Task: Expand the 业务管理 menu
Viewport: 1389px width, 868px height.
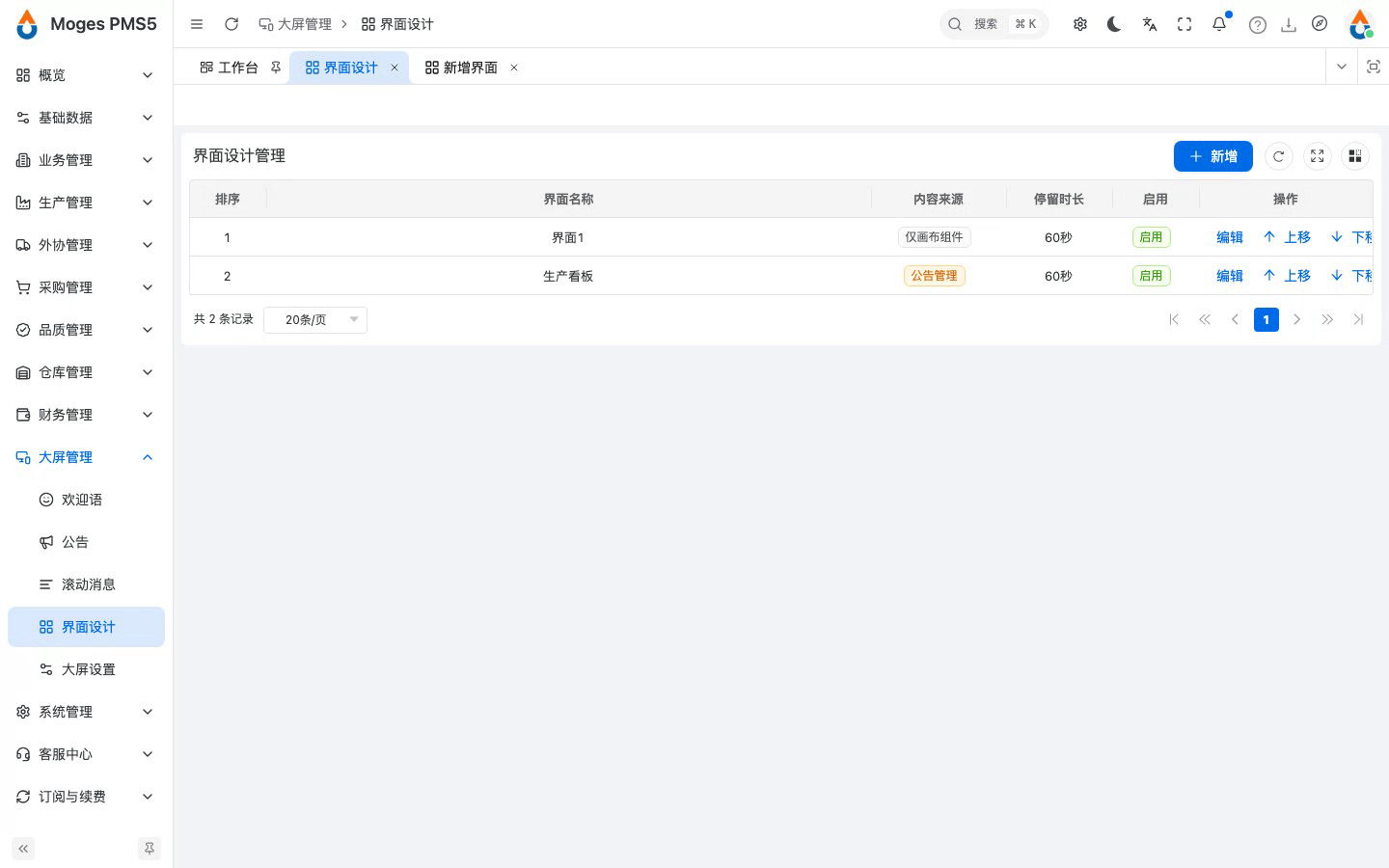Action: coord(86,160)
